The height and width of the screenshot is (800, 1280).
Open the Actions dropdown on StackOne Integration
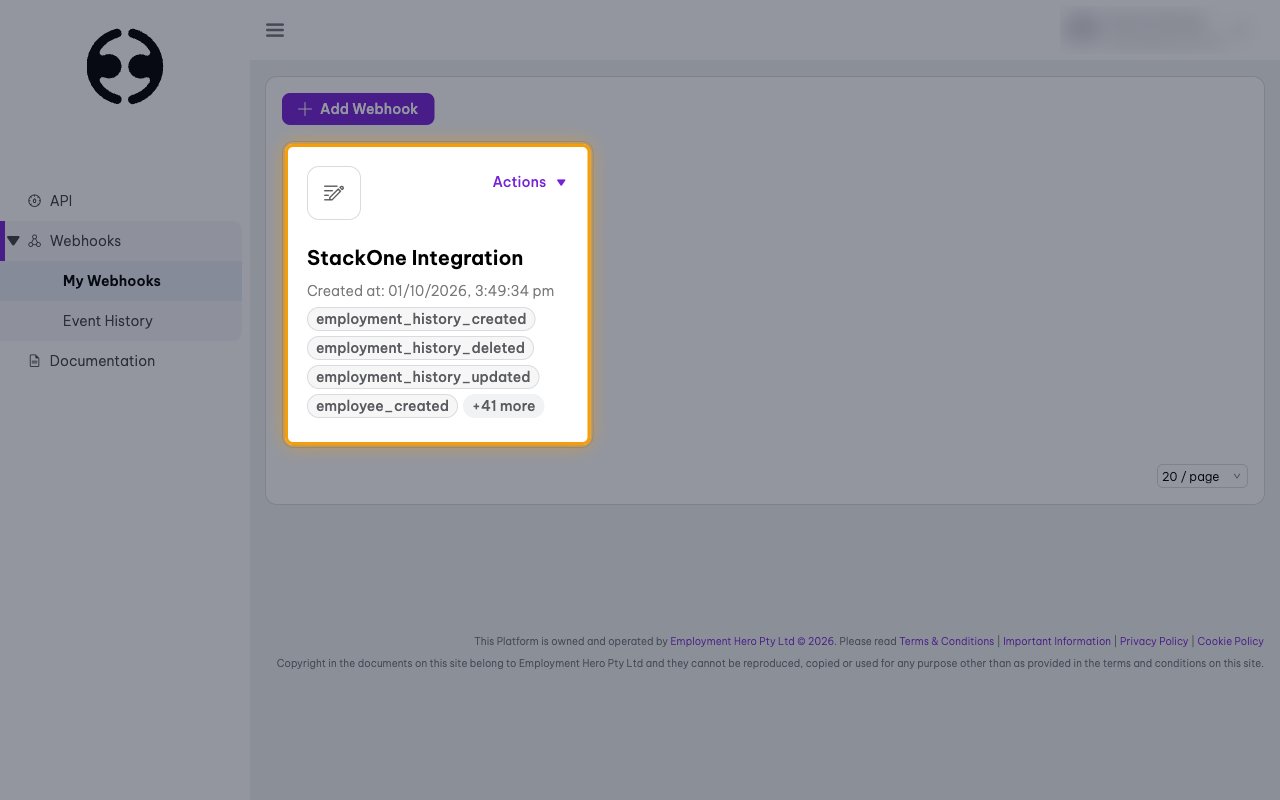pyautogui.click(x=530, y=182)
